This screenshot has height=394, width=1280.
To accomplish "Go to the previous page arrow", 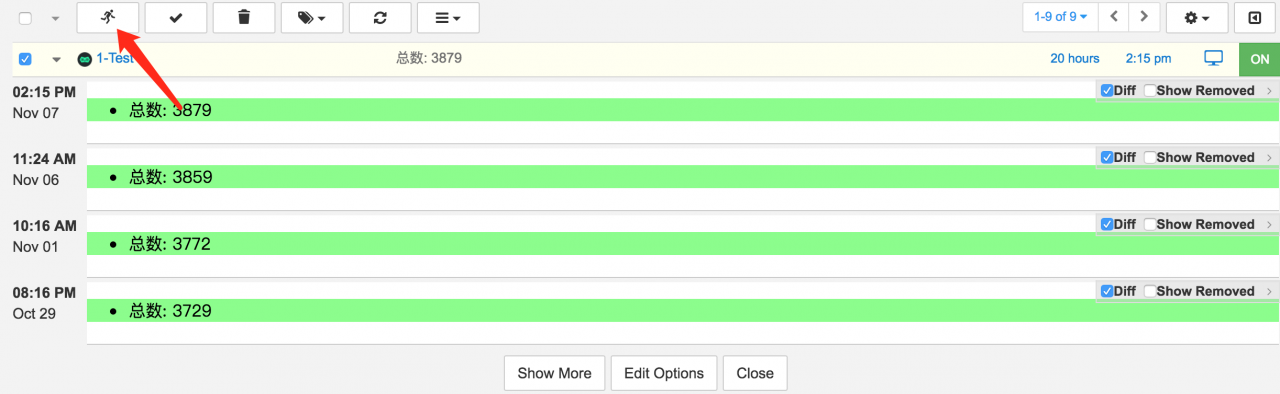I will [x=1114, y=17].
